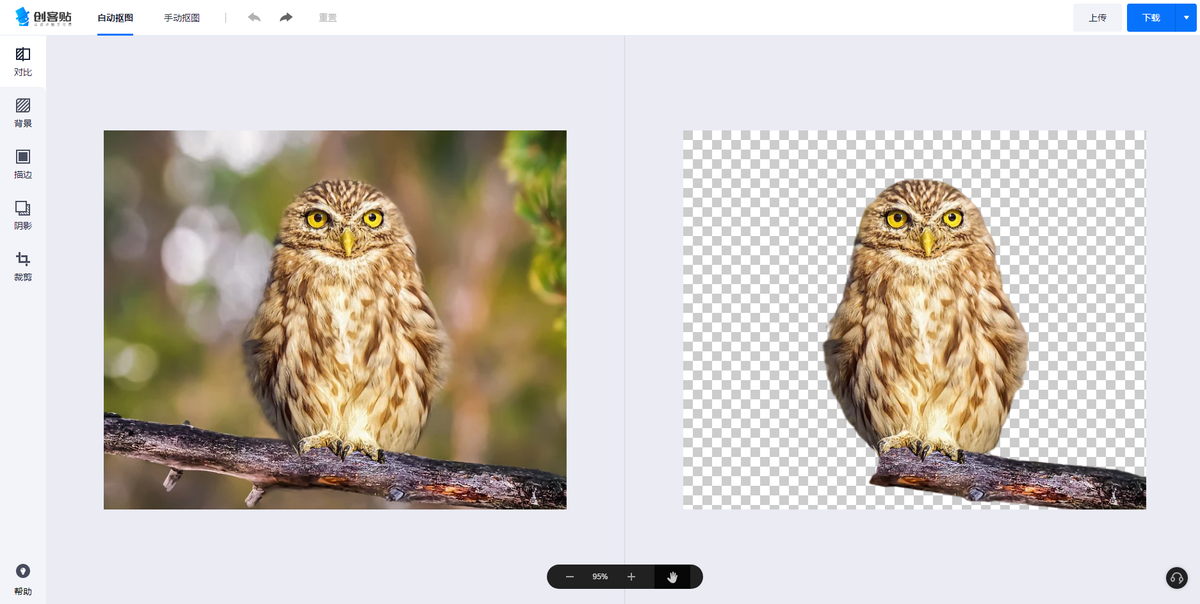Switch to the 自动抠图 tab

pyautogui.click(x=115, y=18)
